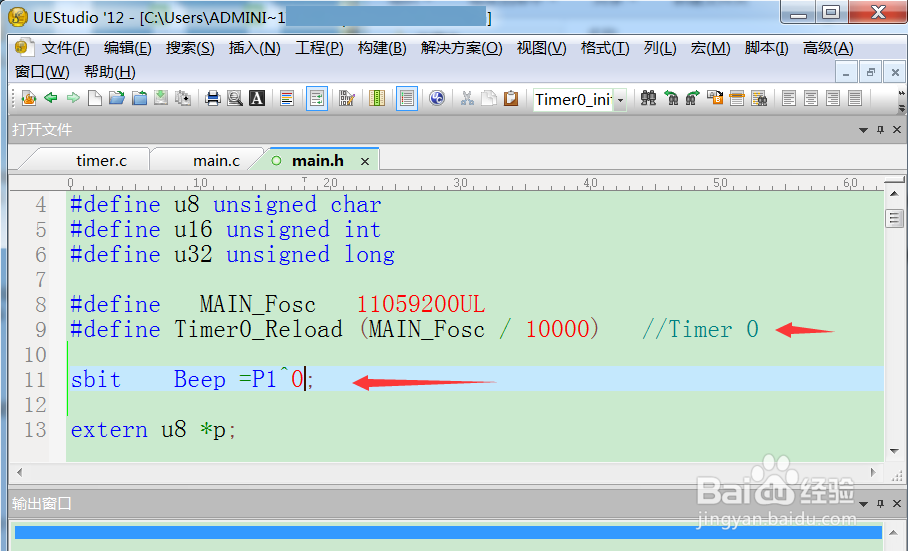Open a file with the folder icon

coord(117,98)
